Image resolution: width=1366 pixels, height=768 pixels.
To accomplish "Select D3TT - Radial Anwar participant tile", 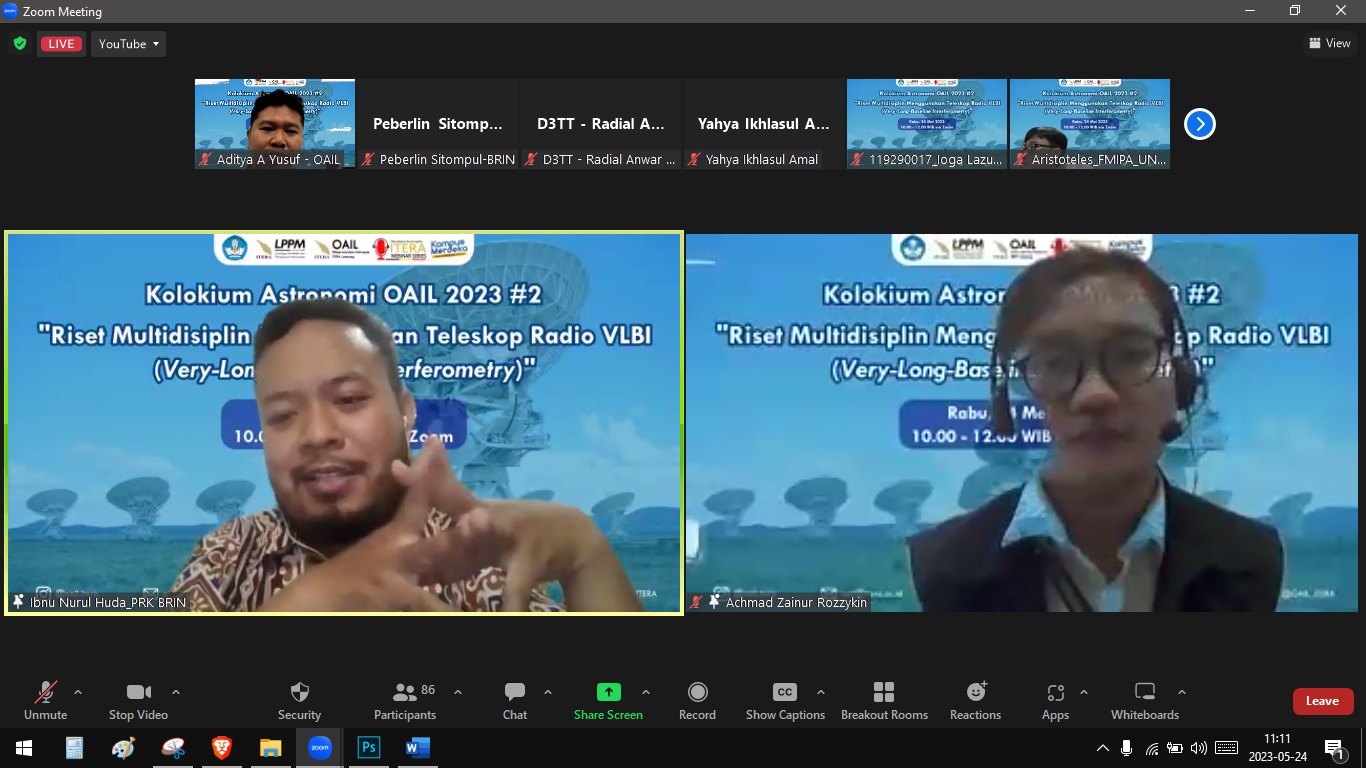I will [601, 124].
